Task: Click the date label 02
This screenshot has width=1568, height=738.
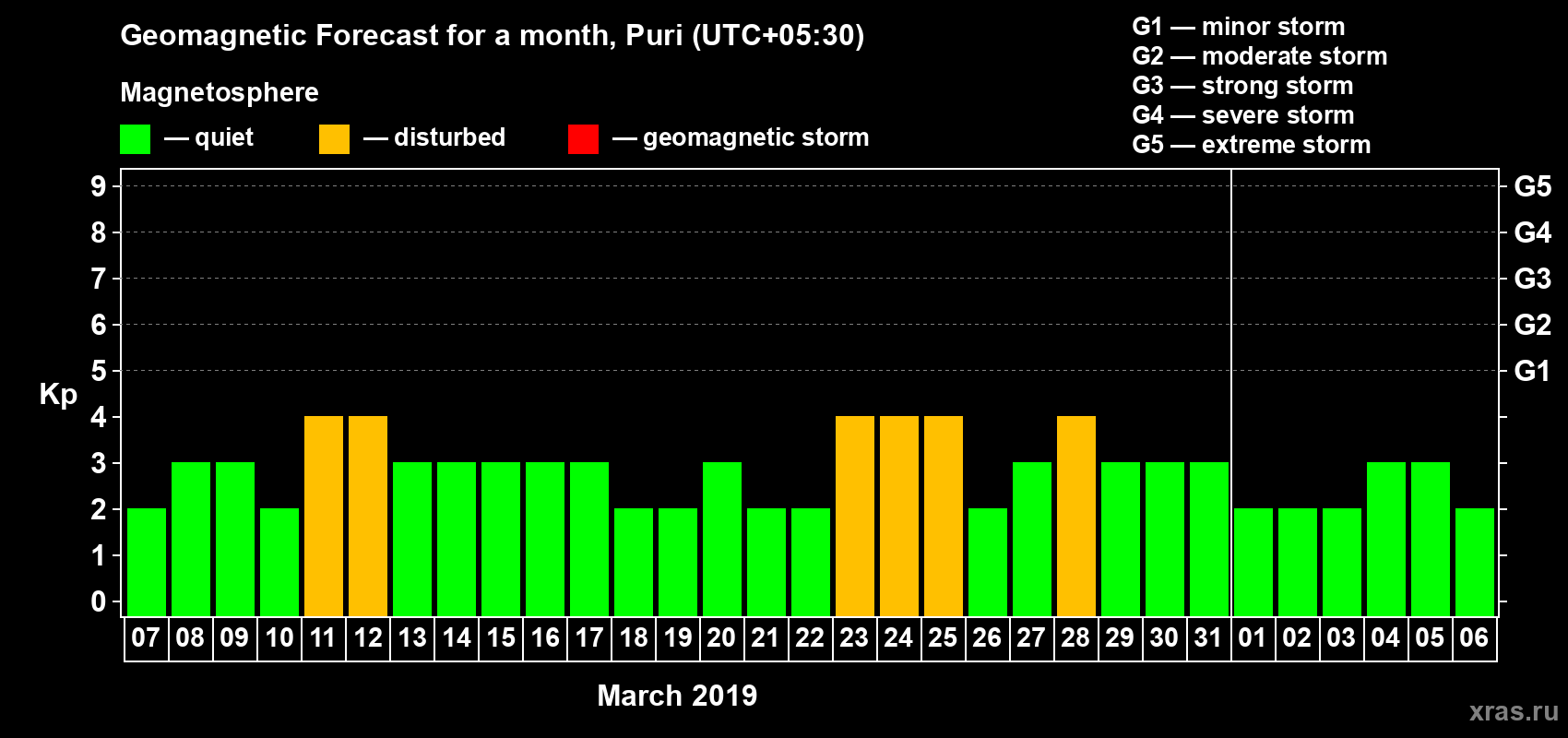Action: pos(1297,637)
